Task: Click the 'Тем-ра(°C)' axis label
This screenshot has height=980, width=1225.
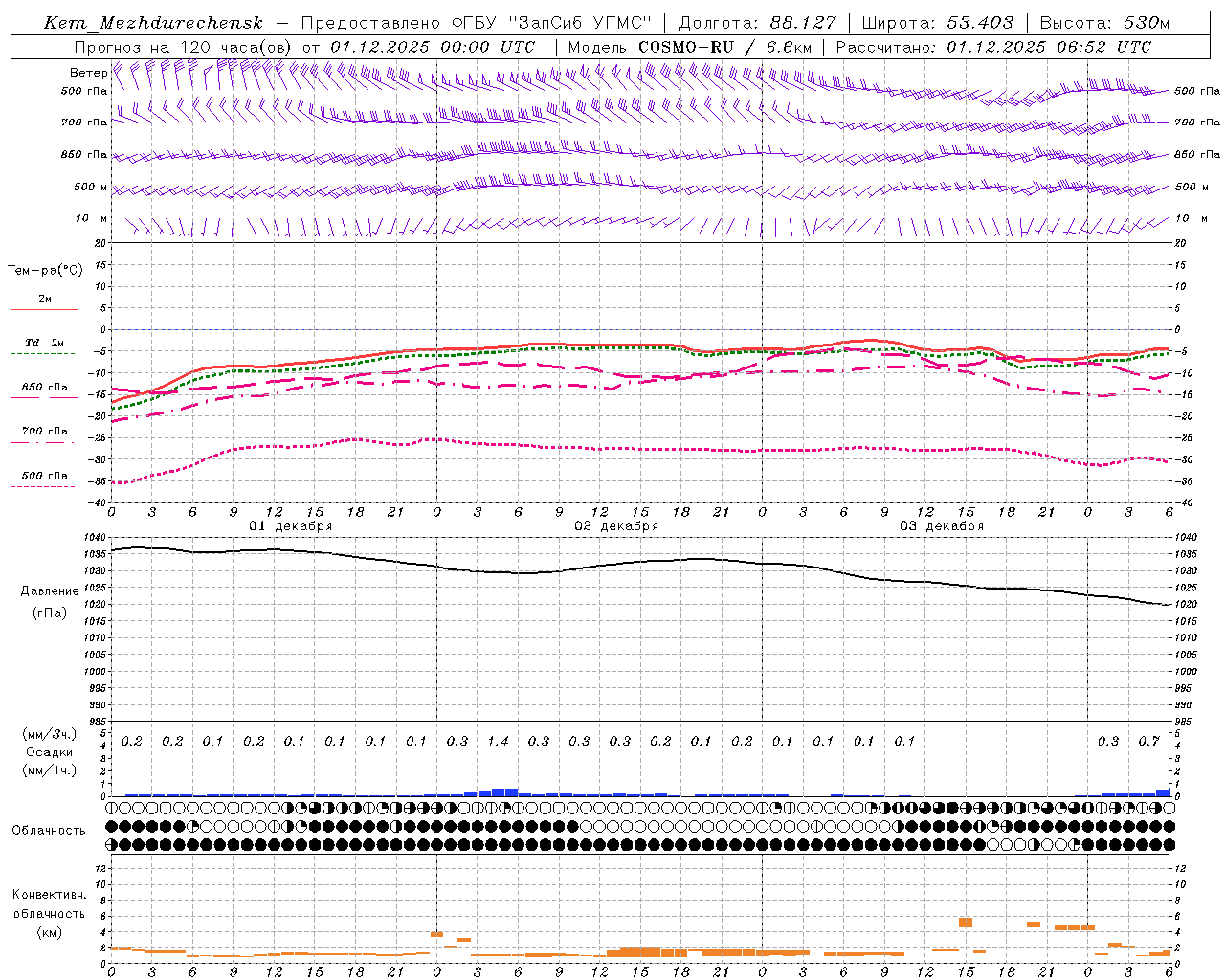Action: pyautogui.click(x=45, y=271)
